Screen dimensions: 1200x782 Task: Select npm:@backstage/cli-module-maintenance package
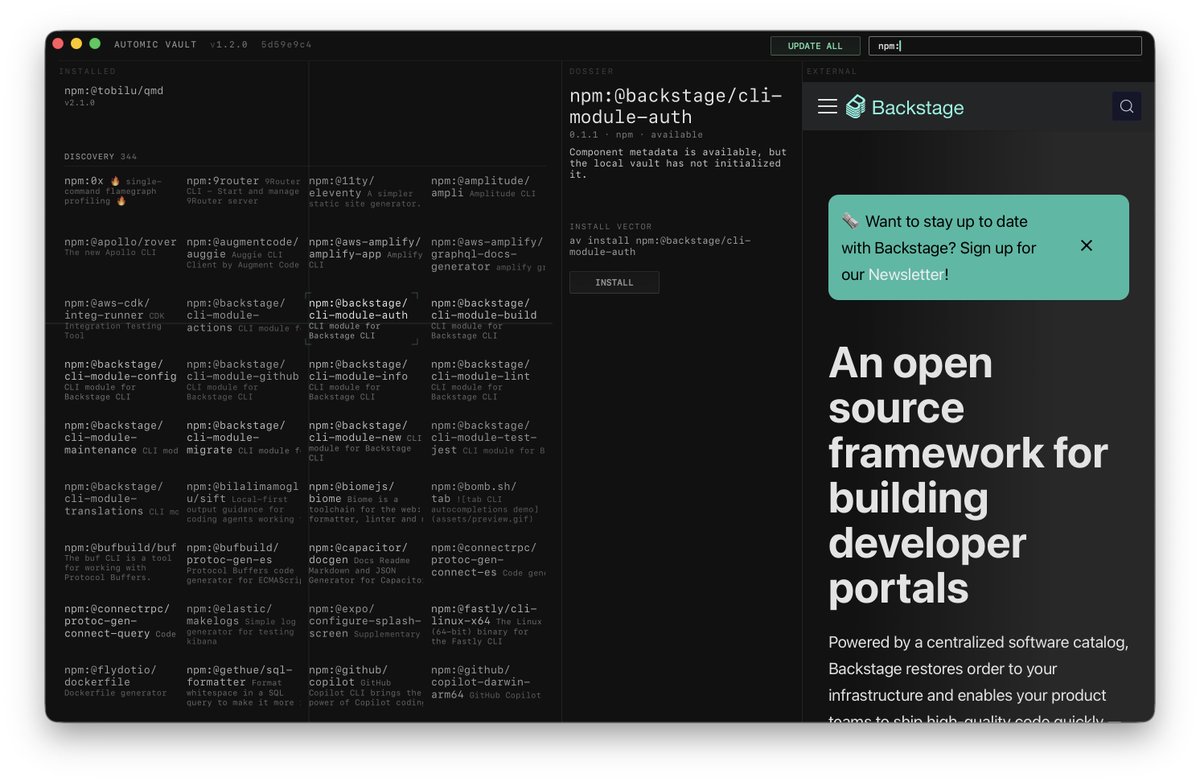[120, 437]
